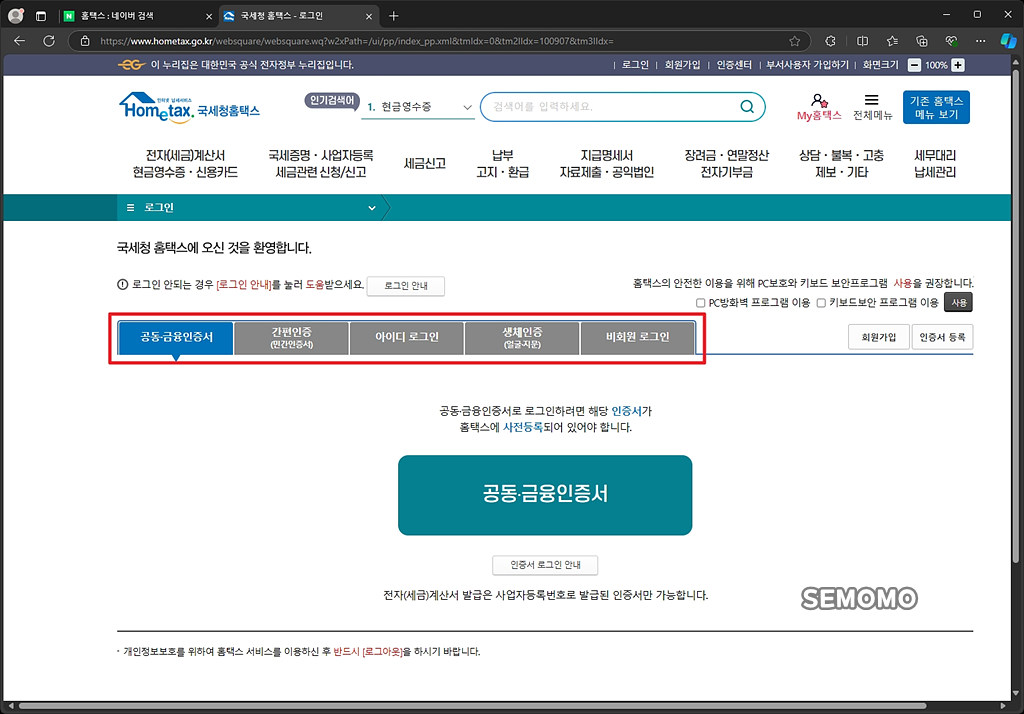The width and height of the screenshot is (1024, 714).
Task: Go back with browser back arrow
Action: 20,41
